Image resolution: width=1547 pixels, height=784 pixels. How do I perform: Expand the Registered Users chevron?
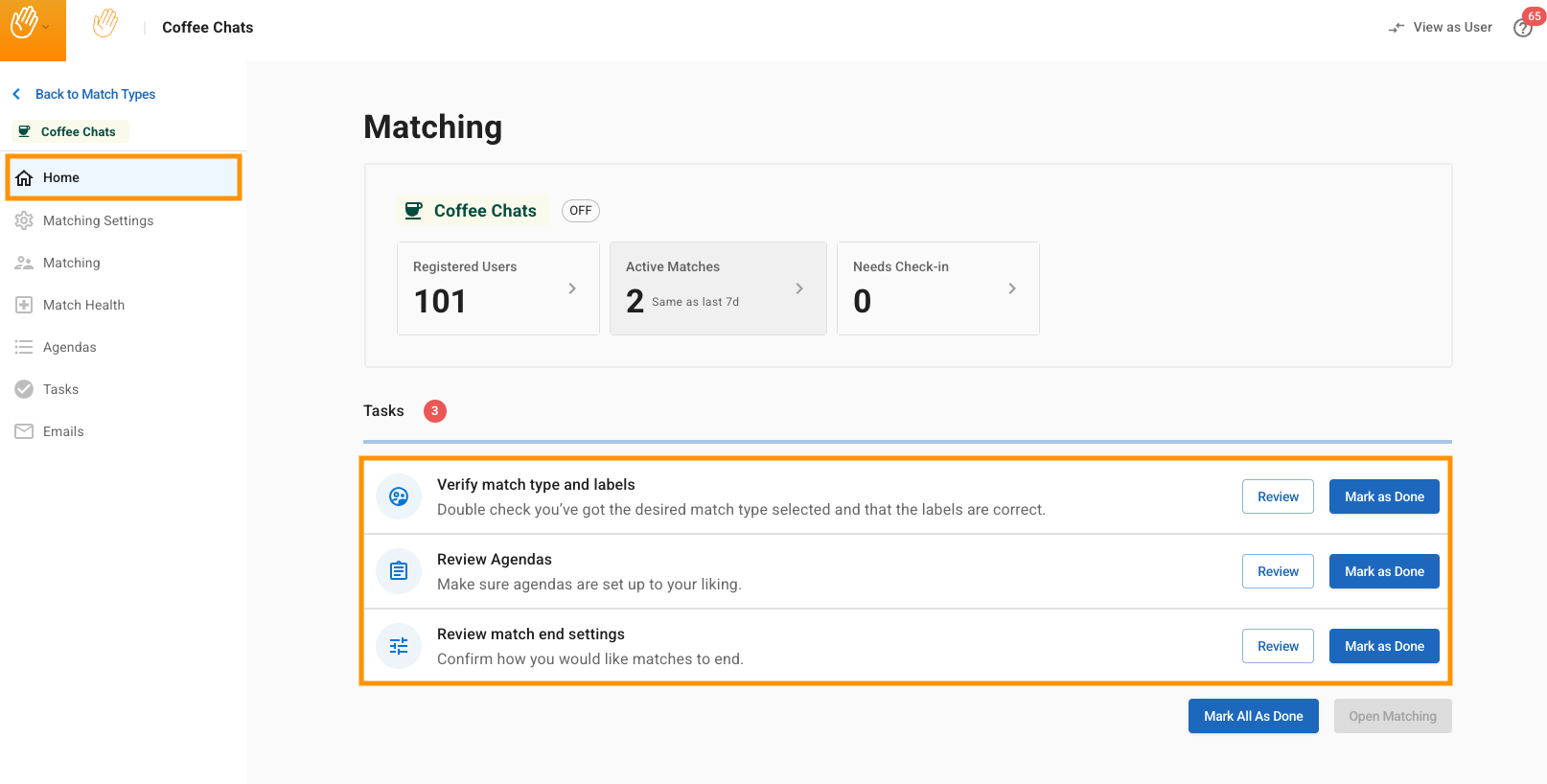point(572,288)
